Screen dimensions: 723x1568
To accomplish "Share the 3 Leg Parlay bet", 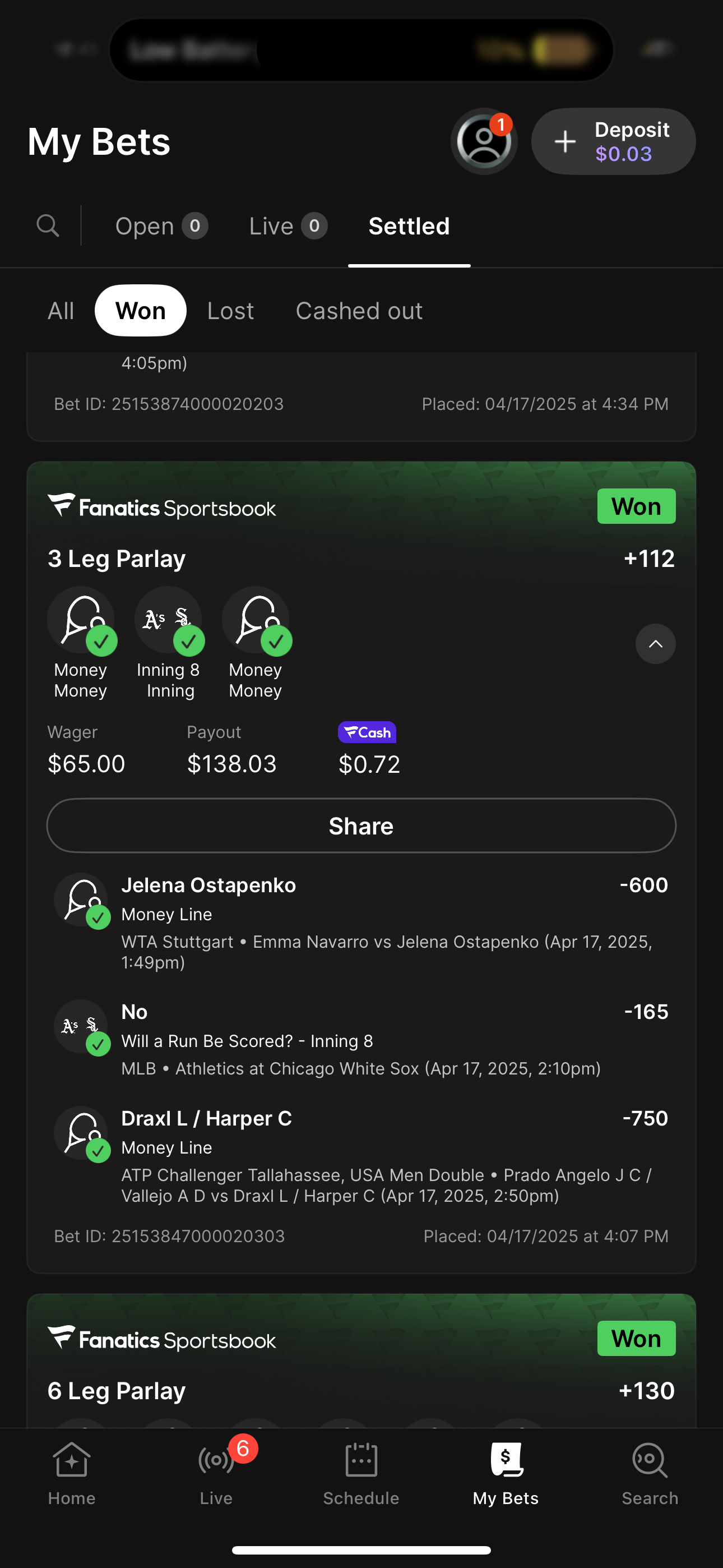I will click(x=361, y=826).
